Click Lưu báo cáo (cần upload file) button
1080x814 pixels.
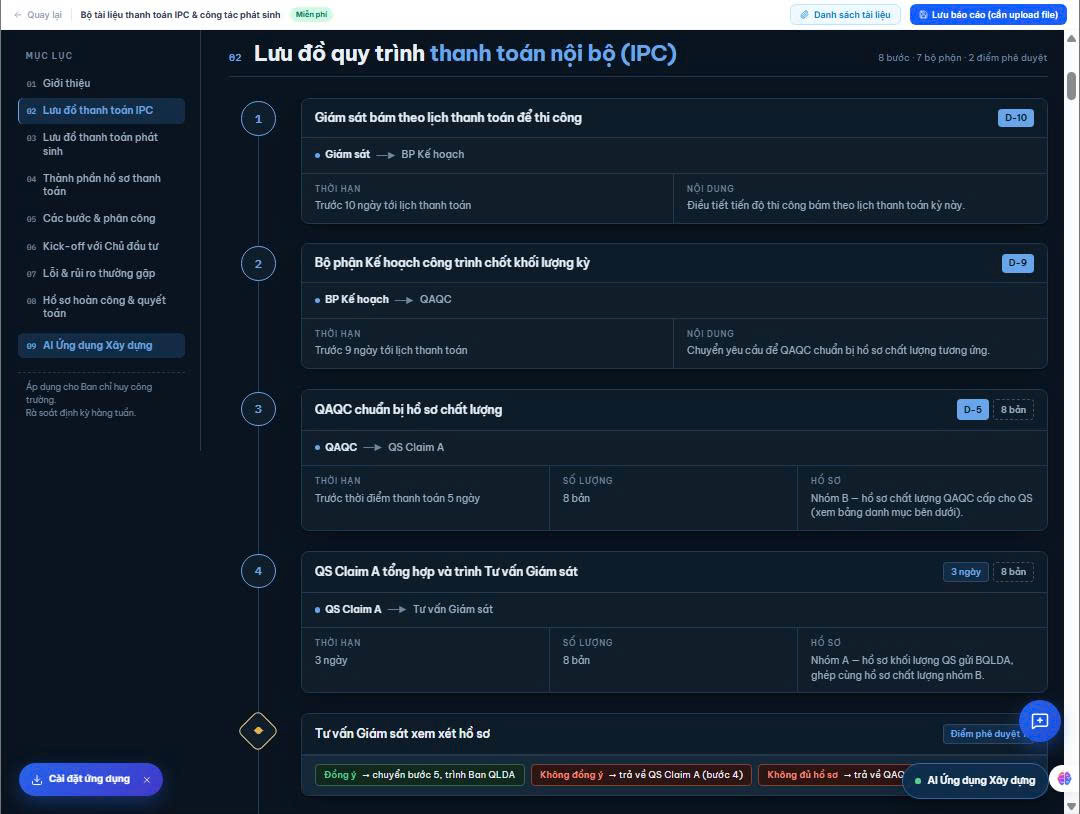point(988,14)
